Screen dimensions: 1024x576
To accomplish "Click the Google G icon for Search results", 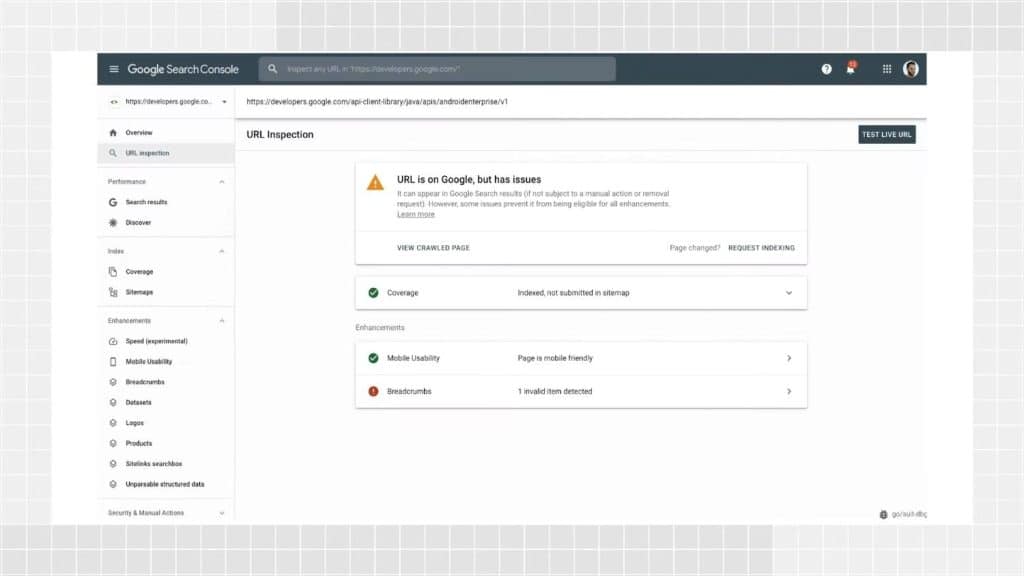I will pos(113,202).
